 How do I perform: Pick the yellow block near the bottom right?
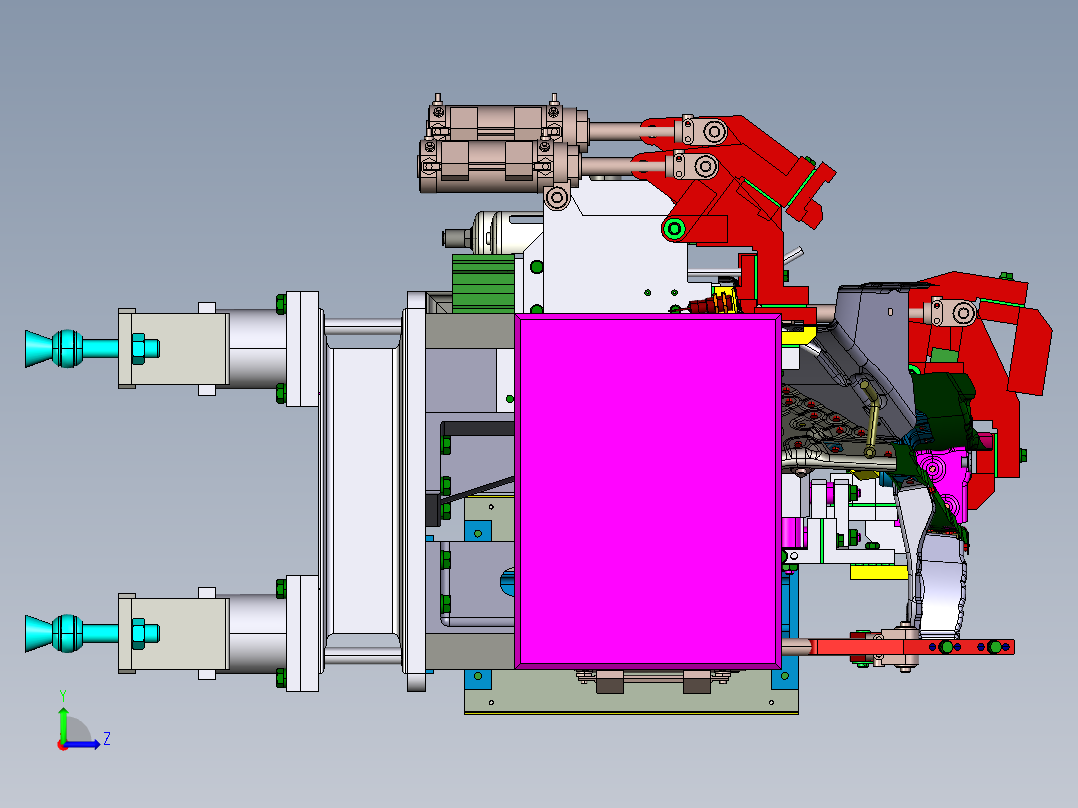[x=878, y=572]
